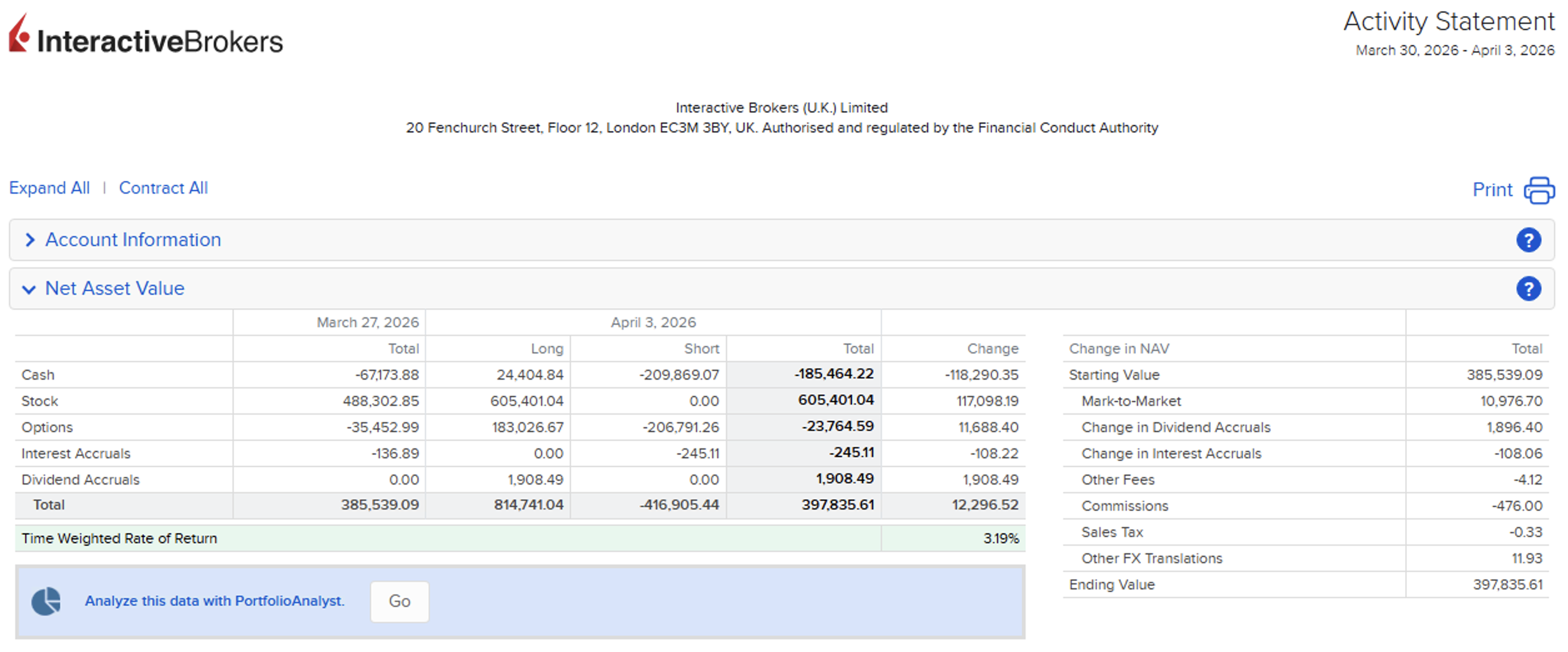The height and width of the screenshot is (652, 1568).
Task: Select the Ending Value amount 397,835.61
Action: [1507, 585]
